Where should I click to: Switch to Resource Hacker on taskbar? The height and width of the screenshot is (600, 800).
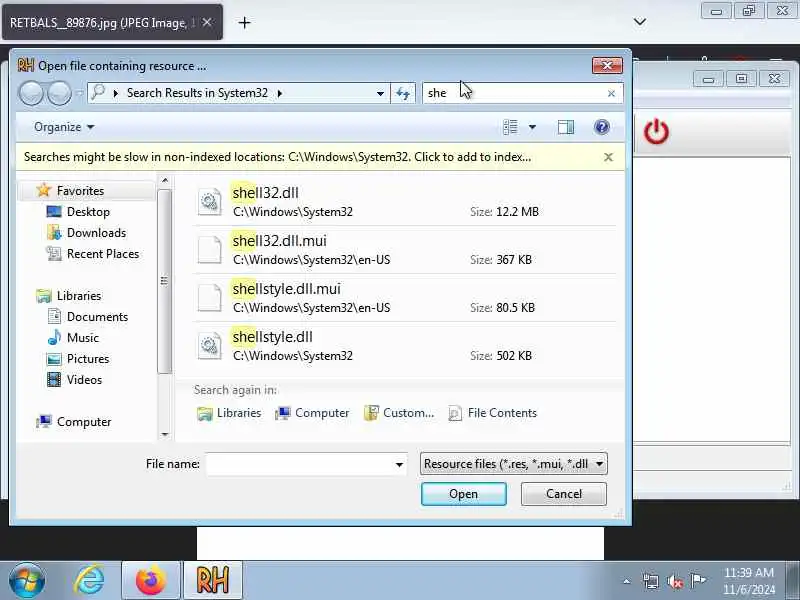point(212,581)
